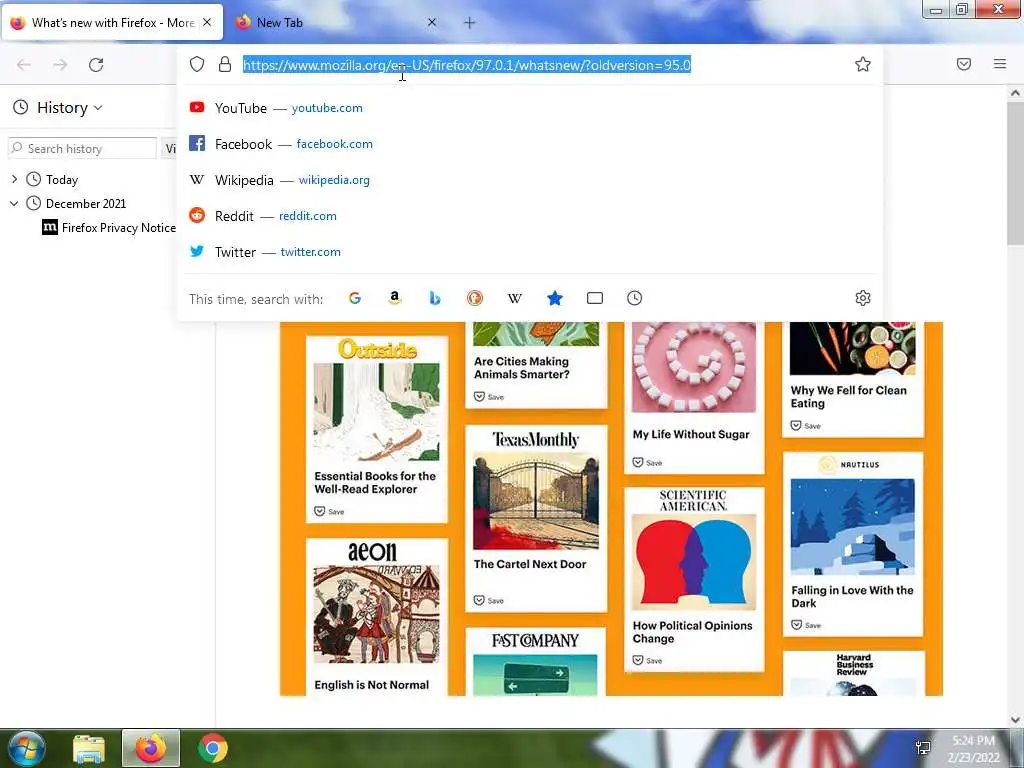Select the YouTube suggestion
The width and height of the screenshot is (1024, 768).
click(x=530, y=108)
